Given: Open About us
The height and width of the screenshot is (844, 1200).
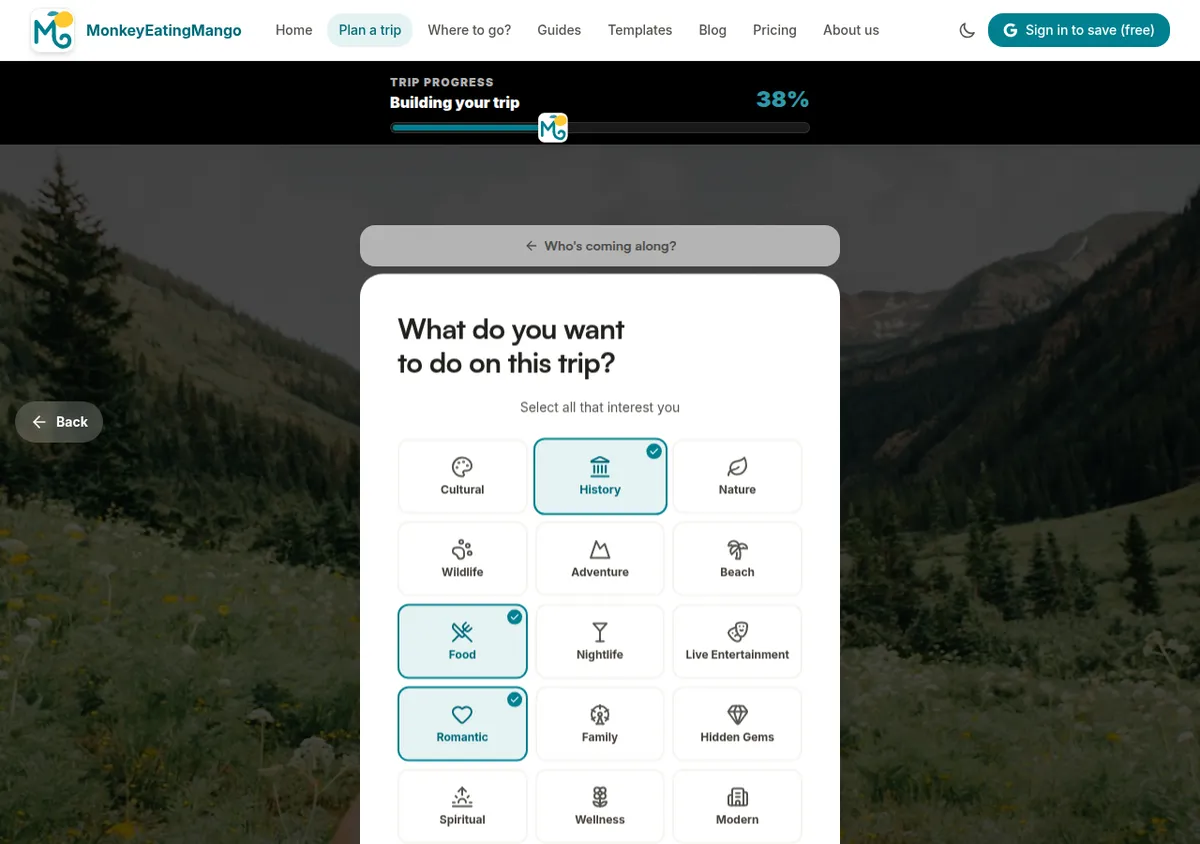Looking at the screenshot, I should tap(851, 30).
